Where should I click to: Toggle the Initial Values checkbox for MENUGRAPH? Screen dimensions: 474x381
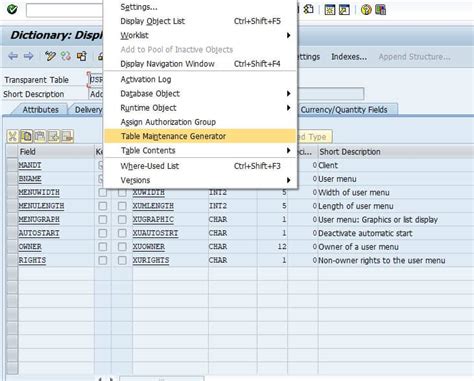coord(122,220)
